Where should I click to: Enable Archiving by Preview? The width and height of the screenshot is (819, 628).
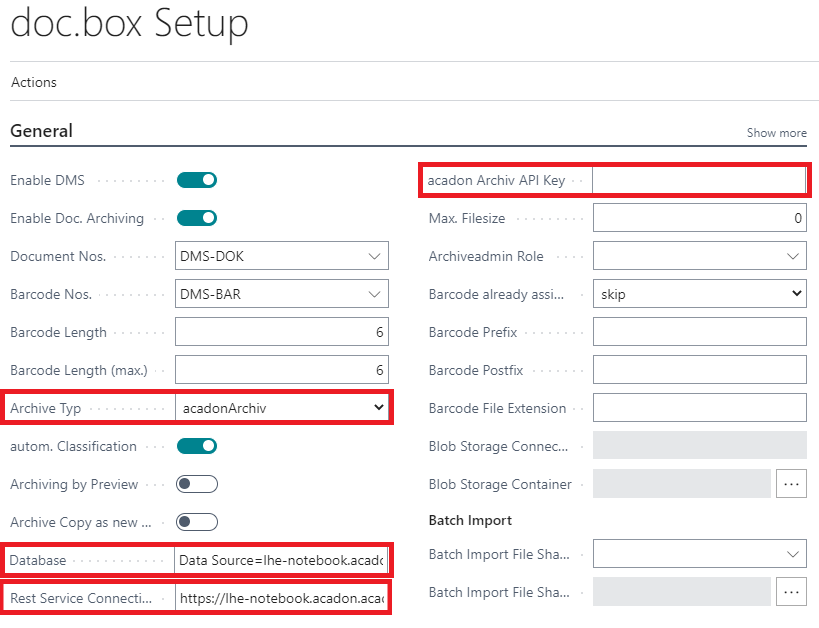(196, 484)
